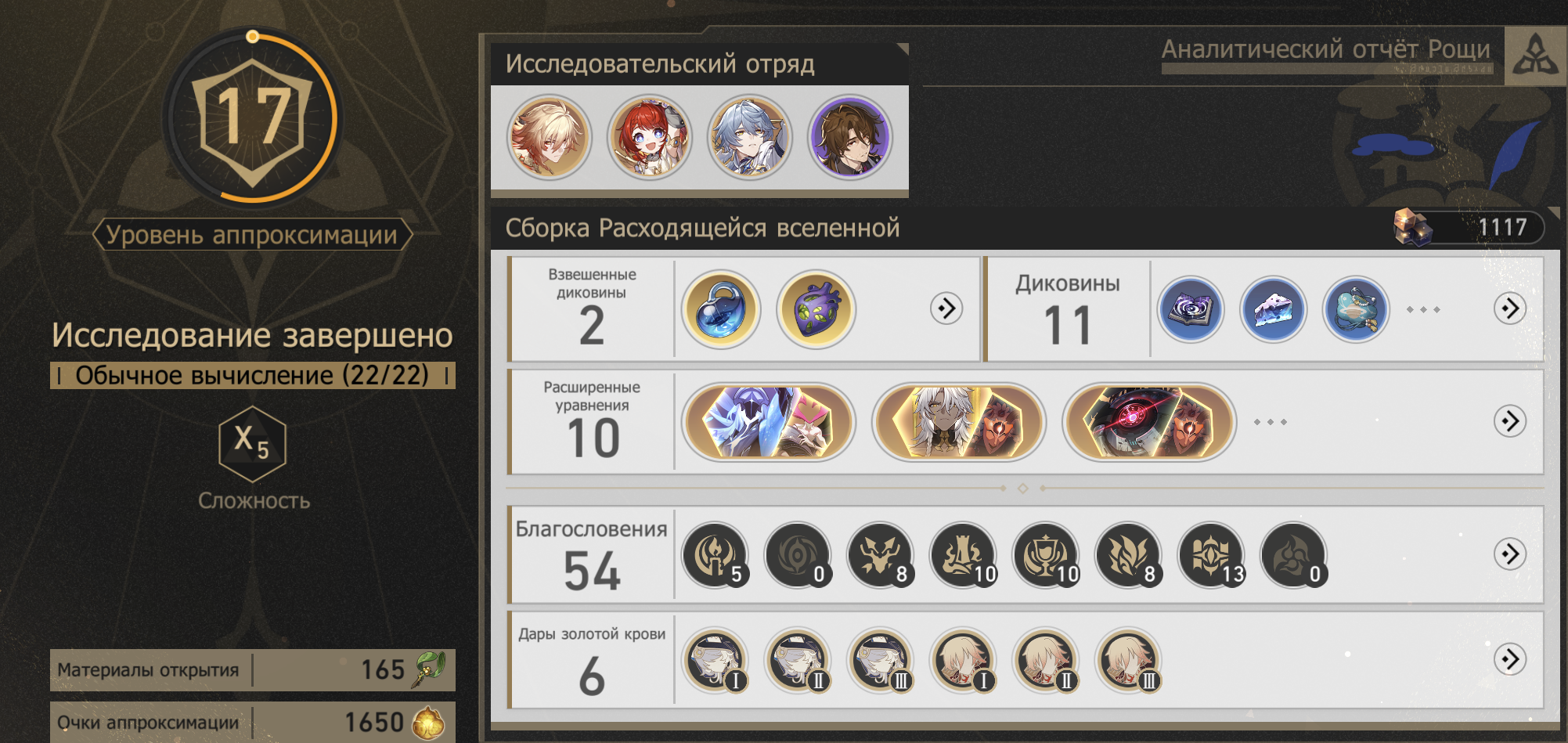Click the trophy blessing icon with count 10
The image size is (1568, 743).
1046,555
